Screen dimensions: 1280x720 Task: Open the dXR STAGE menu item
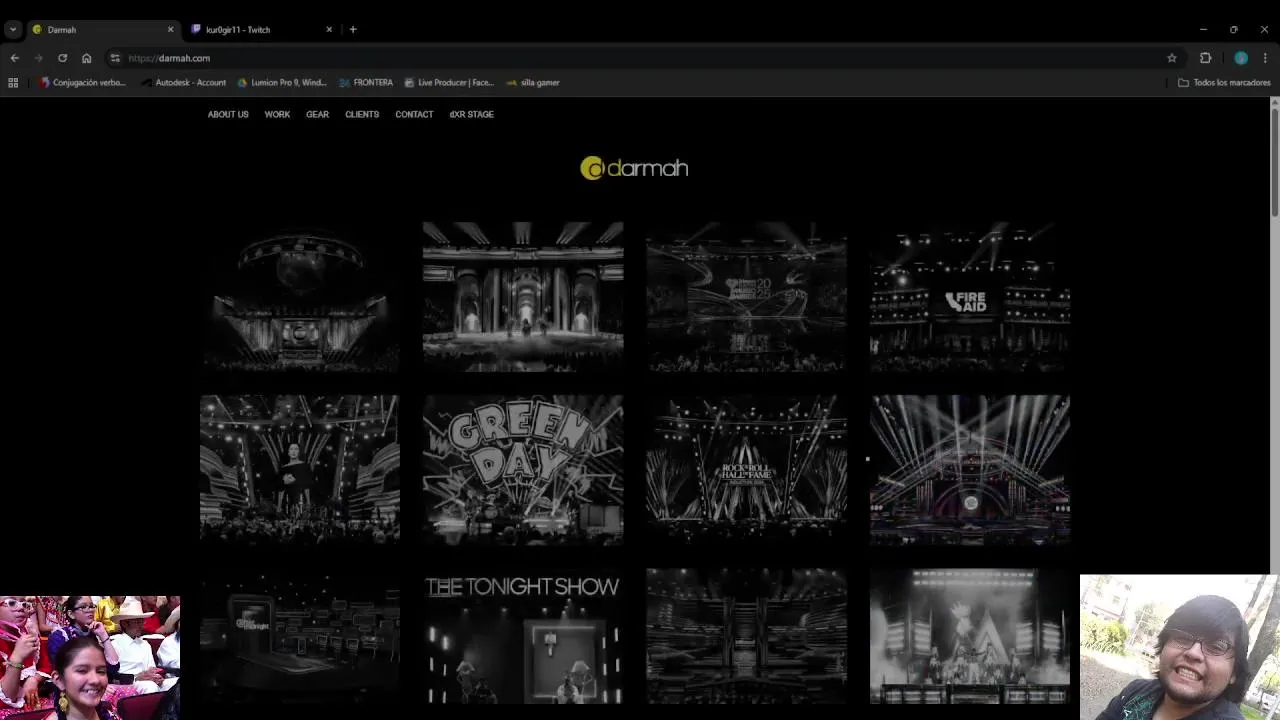tap(471, 114)
